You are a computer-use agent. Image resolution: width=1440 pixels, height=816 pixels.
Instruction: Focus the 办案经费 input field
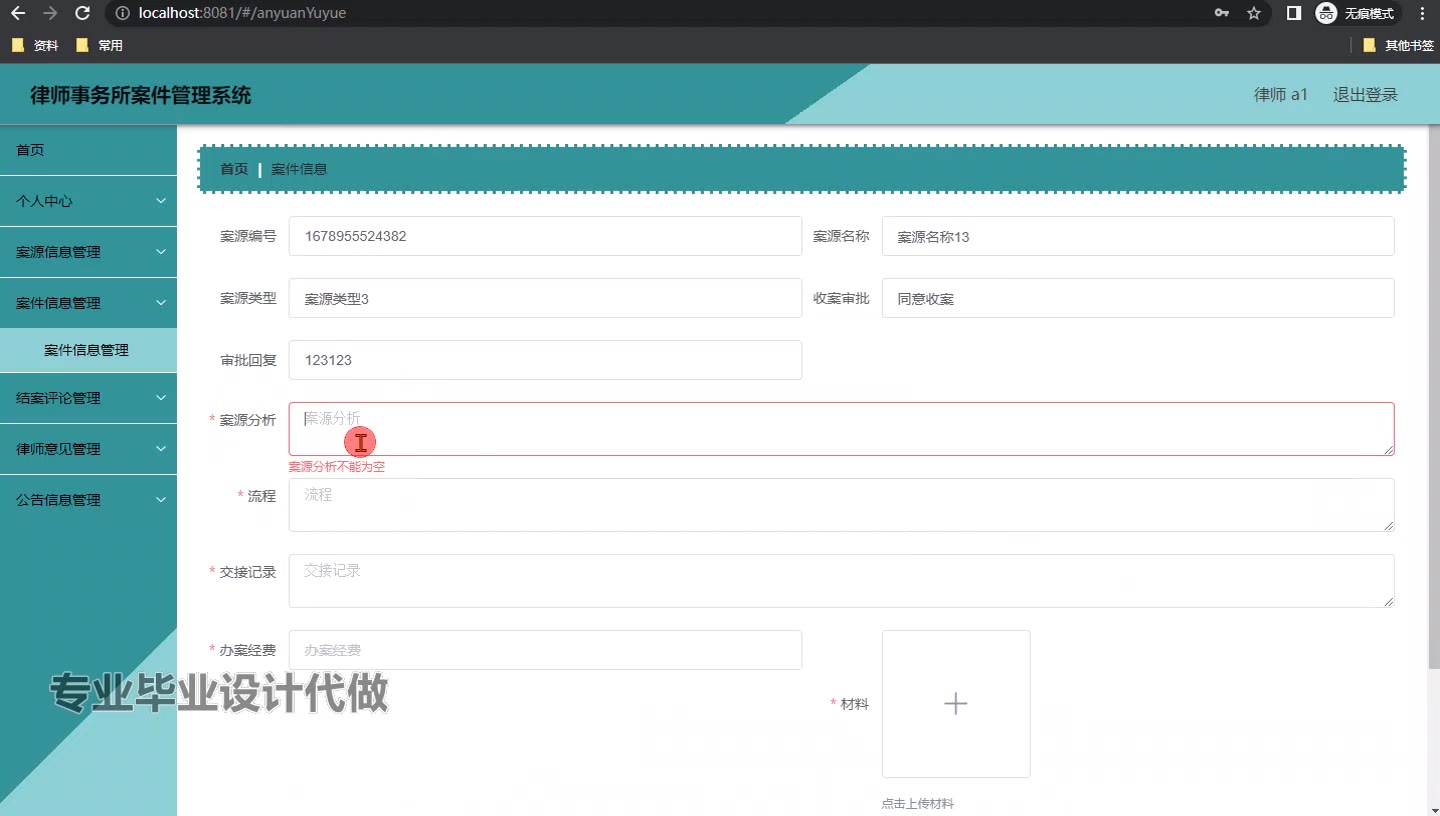click(x=545, y=650)
